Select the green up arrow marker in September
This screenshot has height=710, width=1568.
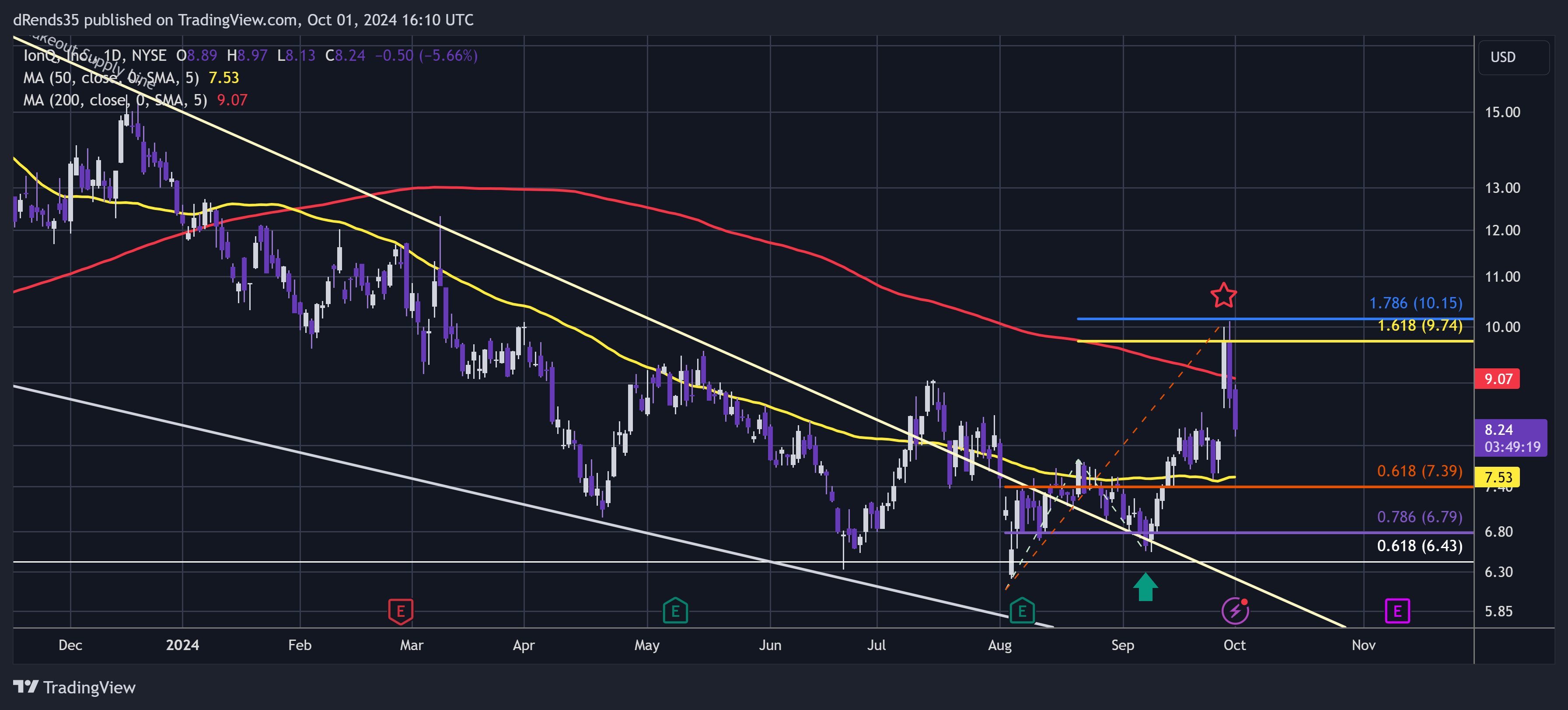(1145, 587)
